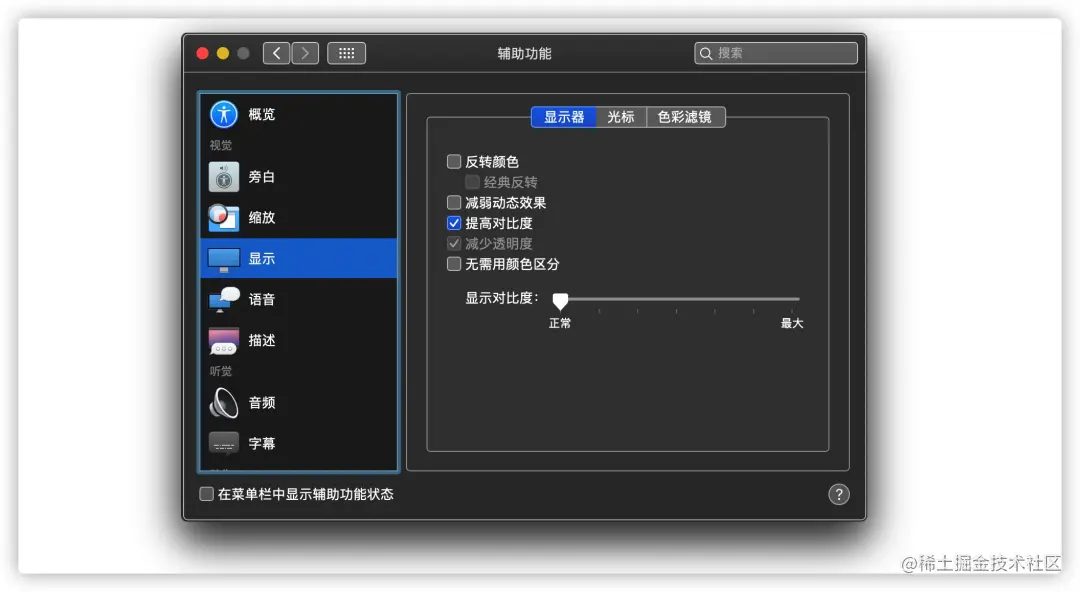Screen dimensions: 1080x592
Task: Click inside the search field
Action: [775, 53]
